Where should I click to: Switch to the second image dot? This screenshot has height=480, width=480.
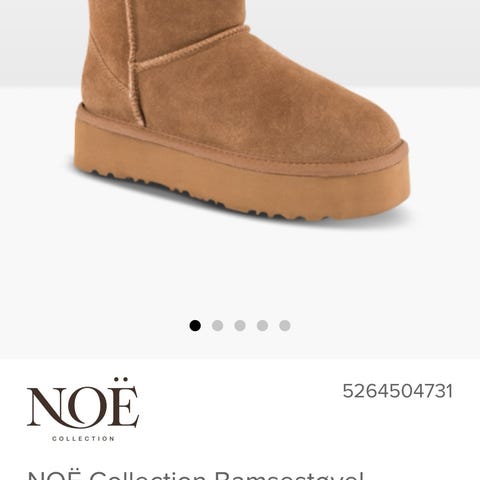point(217,325)
